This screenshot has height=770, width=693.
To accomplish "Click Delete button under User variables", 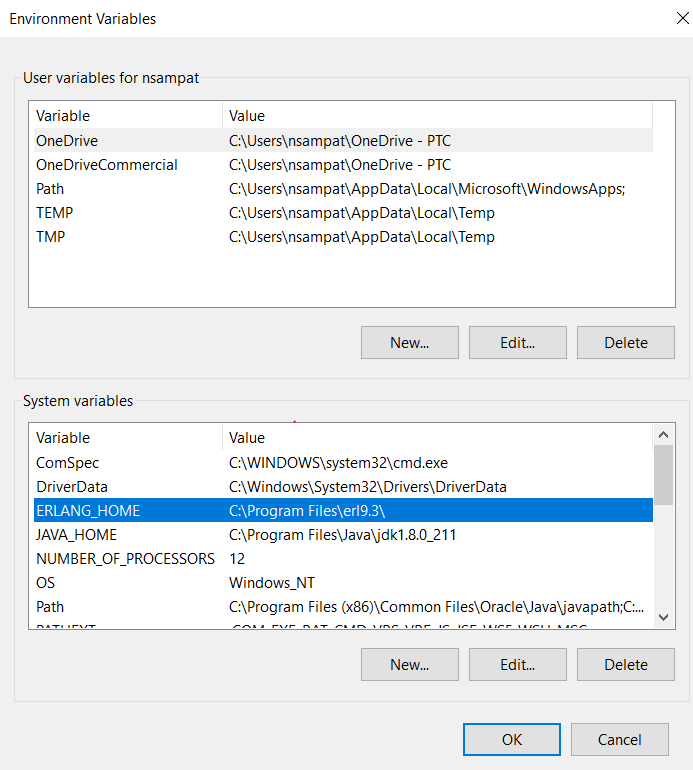I will 625,342.
